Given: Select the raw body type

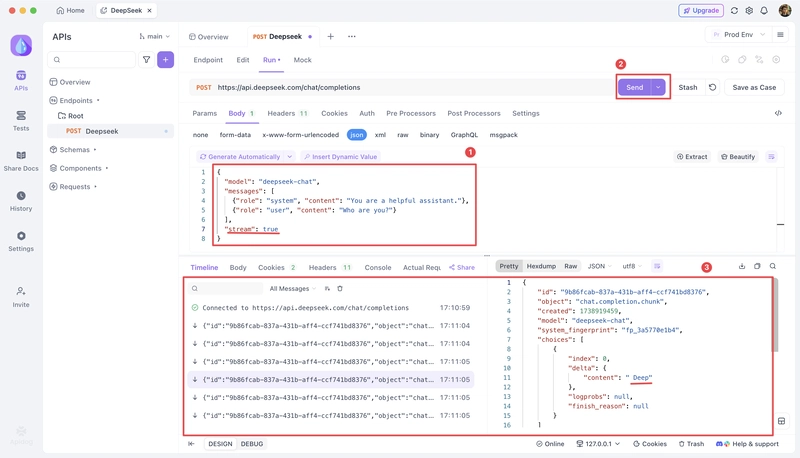Looking at the screenshot, I should (403, 135).
